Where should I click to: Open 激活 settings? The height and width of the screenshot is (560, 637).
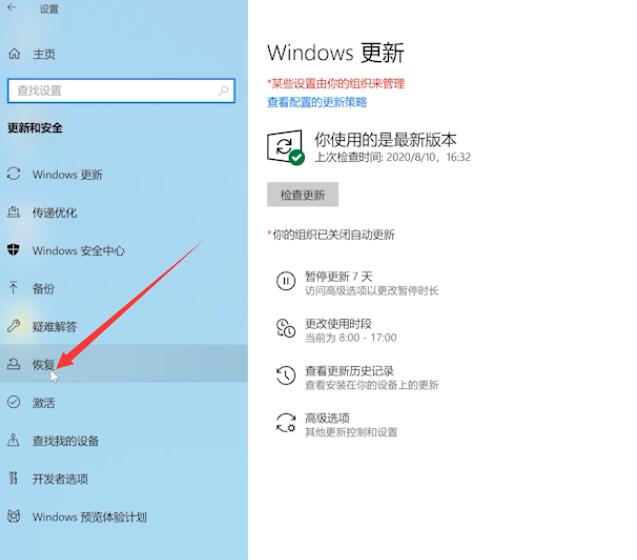click(x=43, y=403)
